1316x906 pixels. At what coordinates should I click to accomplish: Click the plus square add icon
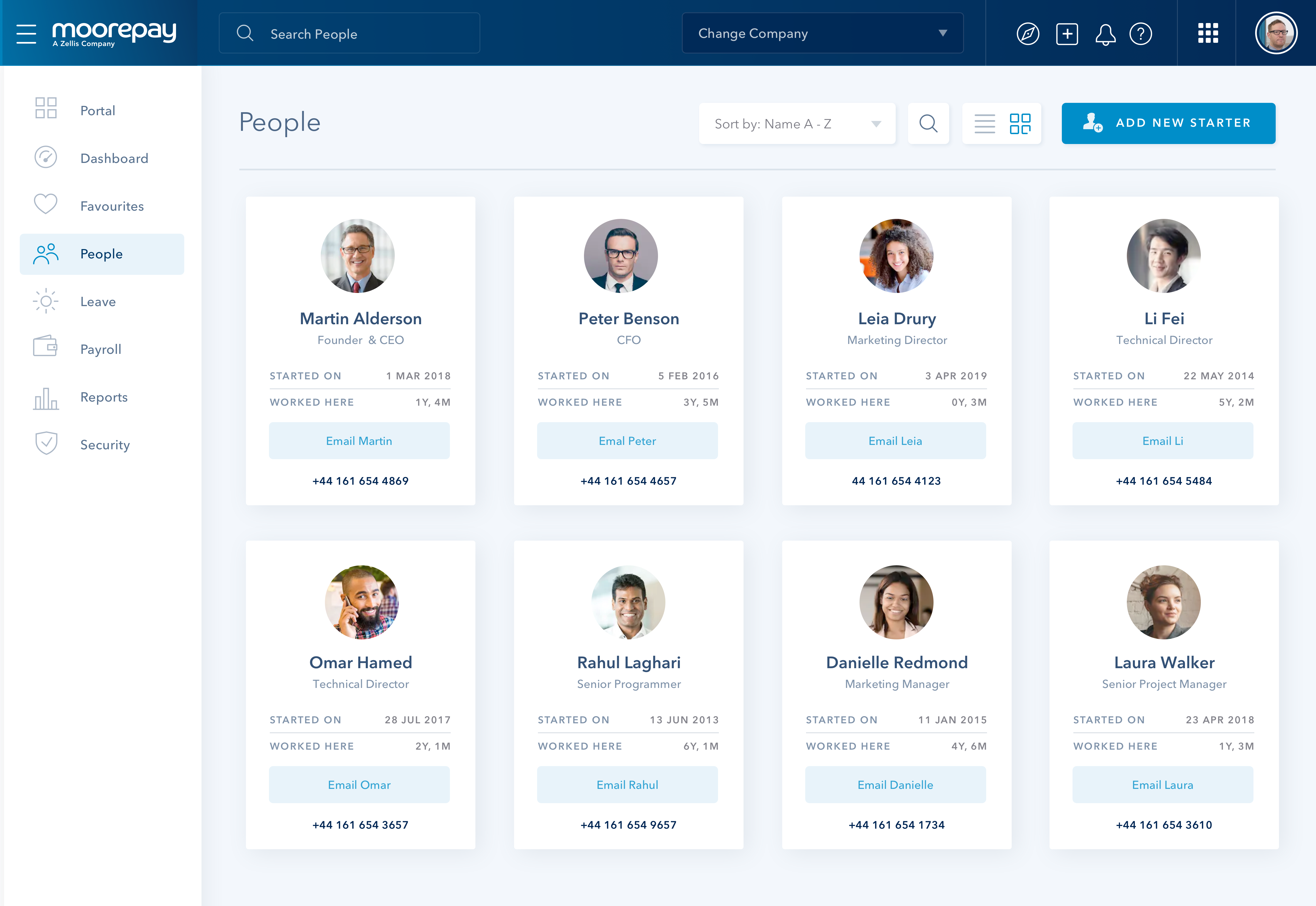(1067, 33)
